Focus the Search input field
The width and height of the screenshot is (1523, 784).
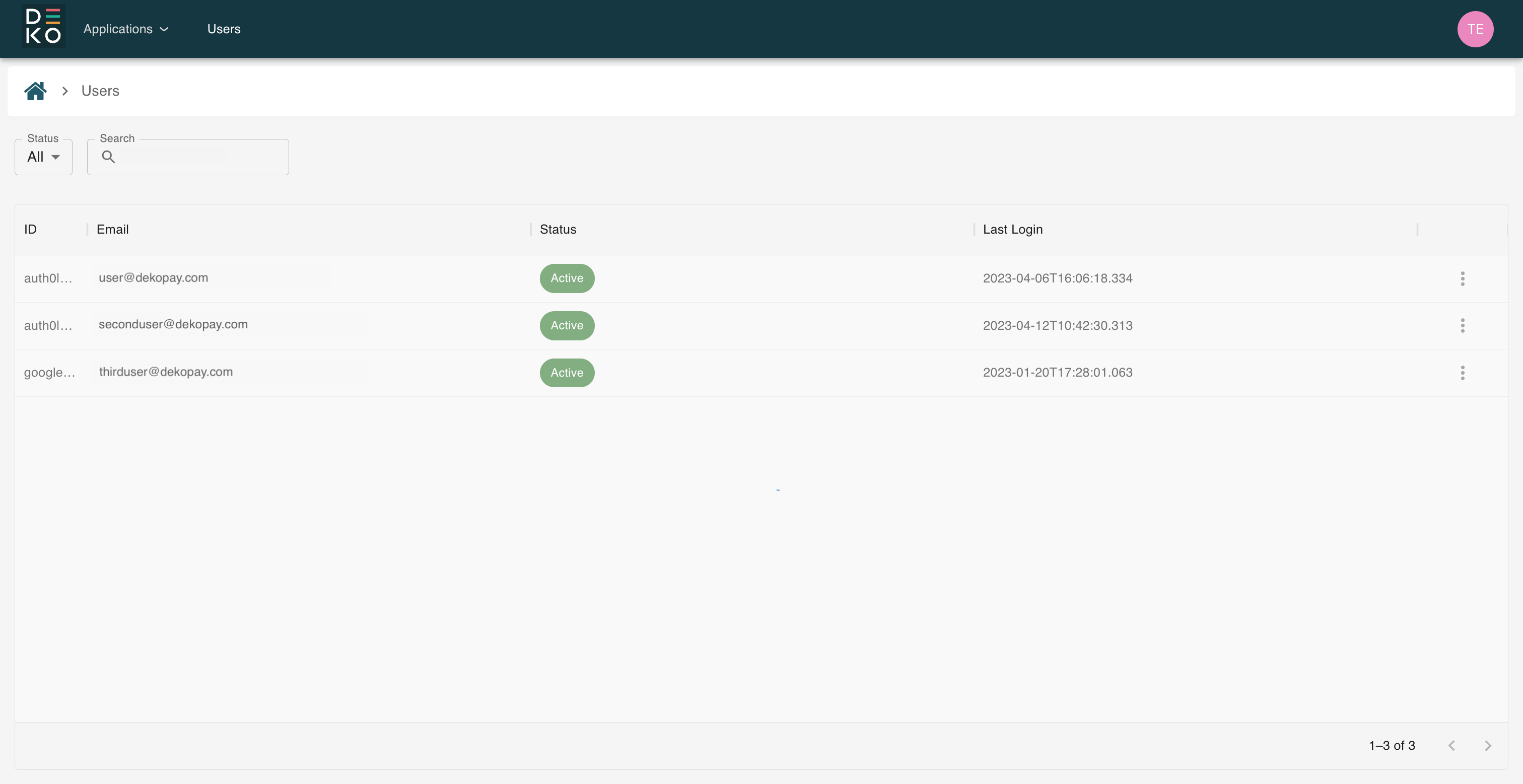click(201, 157)
